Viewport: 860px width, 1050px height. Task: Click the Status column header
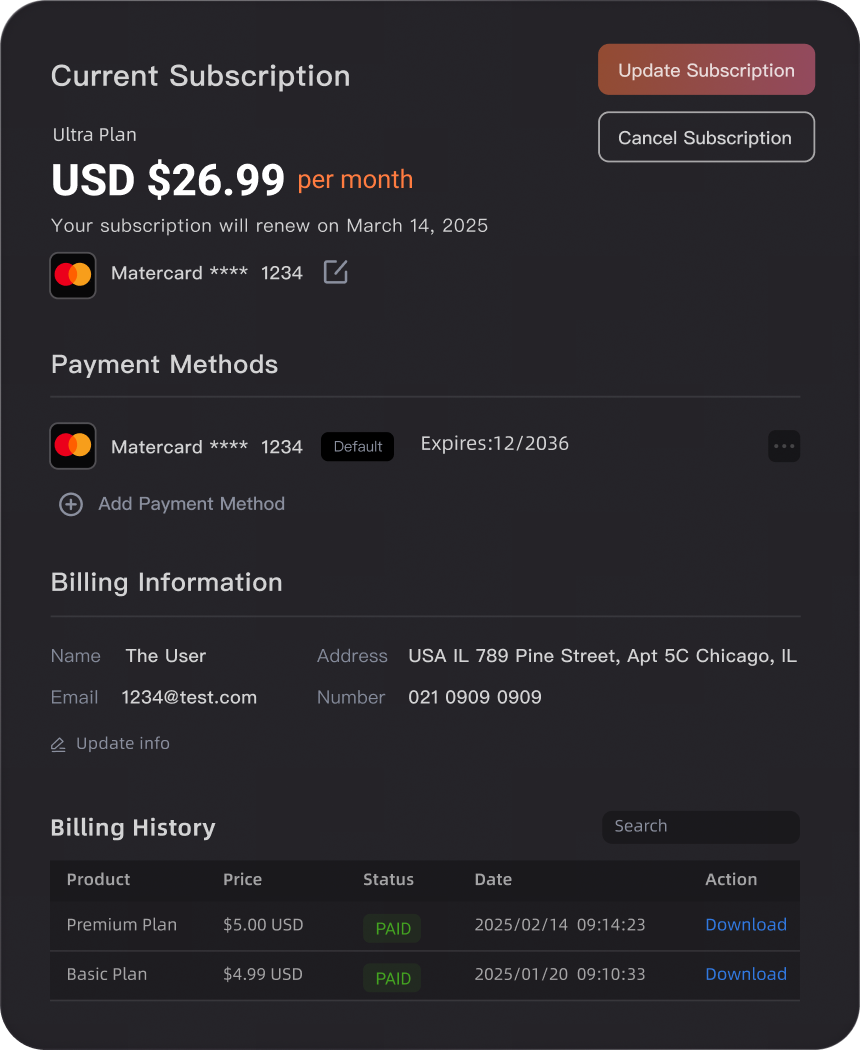tap(388, 880)
